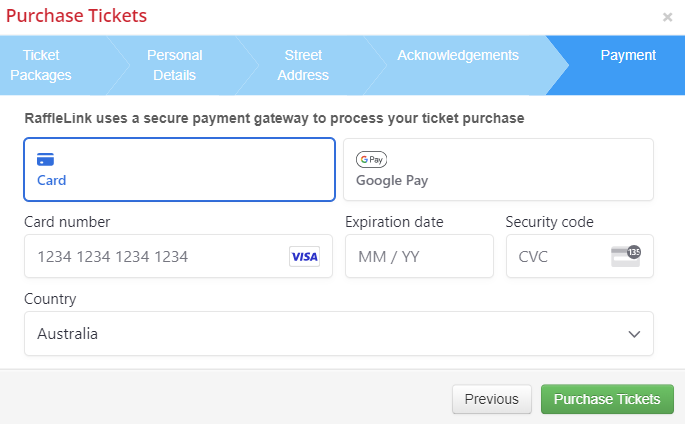Click the Purchase Tickets dialog title
Viewport: 685px width, 424px height.
click(77, 16)
